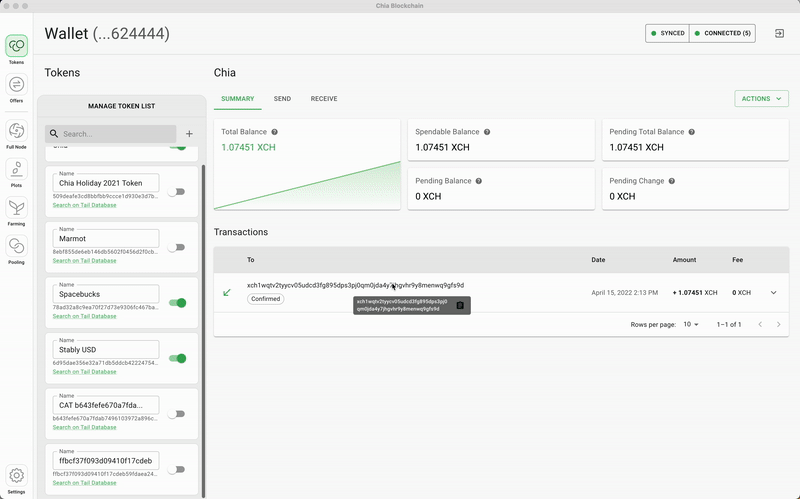Change rows per page dropdown
The width and height of the screenshot is (800, 499).
(x=691, y=325)
